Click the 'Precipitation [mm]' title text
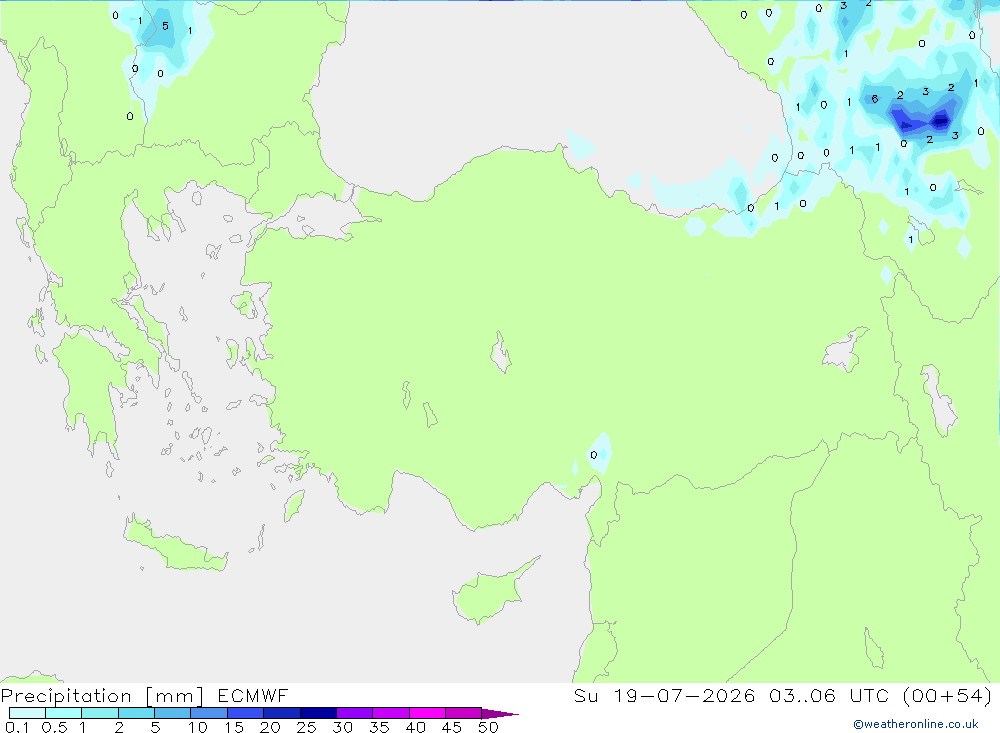Screen dimensions: 1000x733 click(x=102, y=695)
